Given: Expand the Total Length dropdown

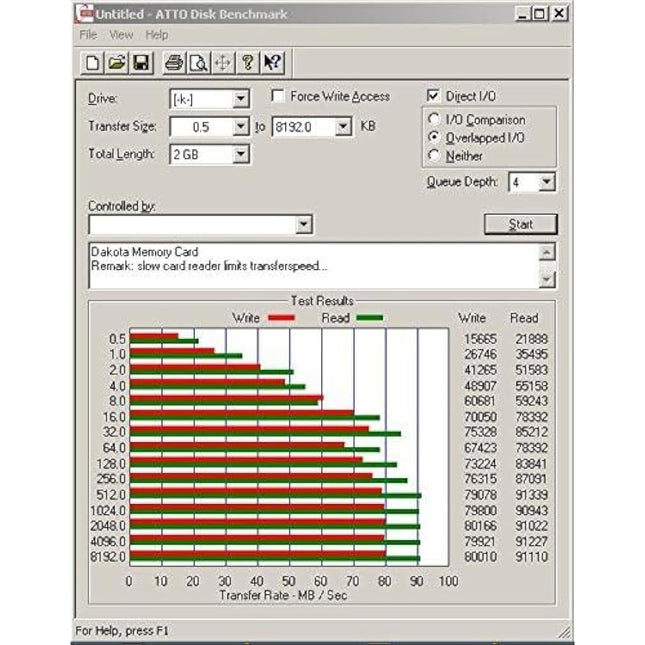Looking at the screenshot, I should 240,155.
